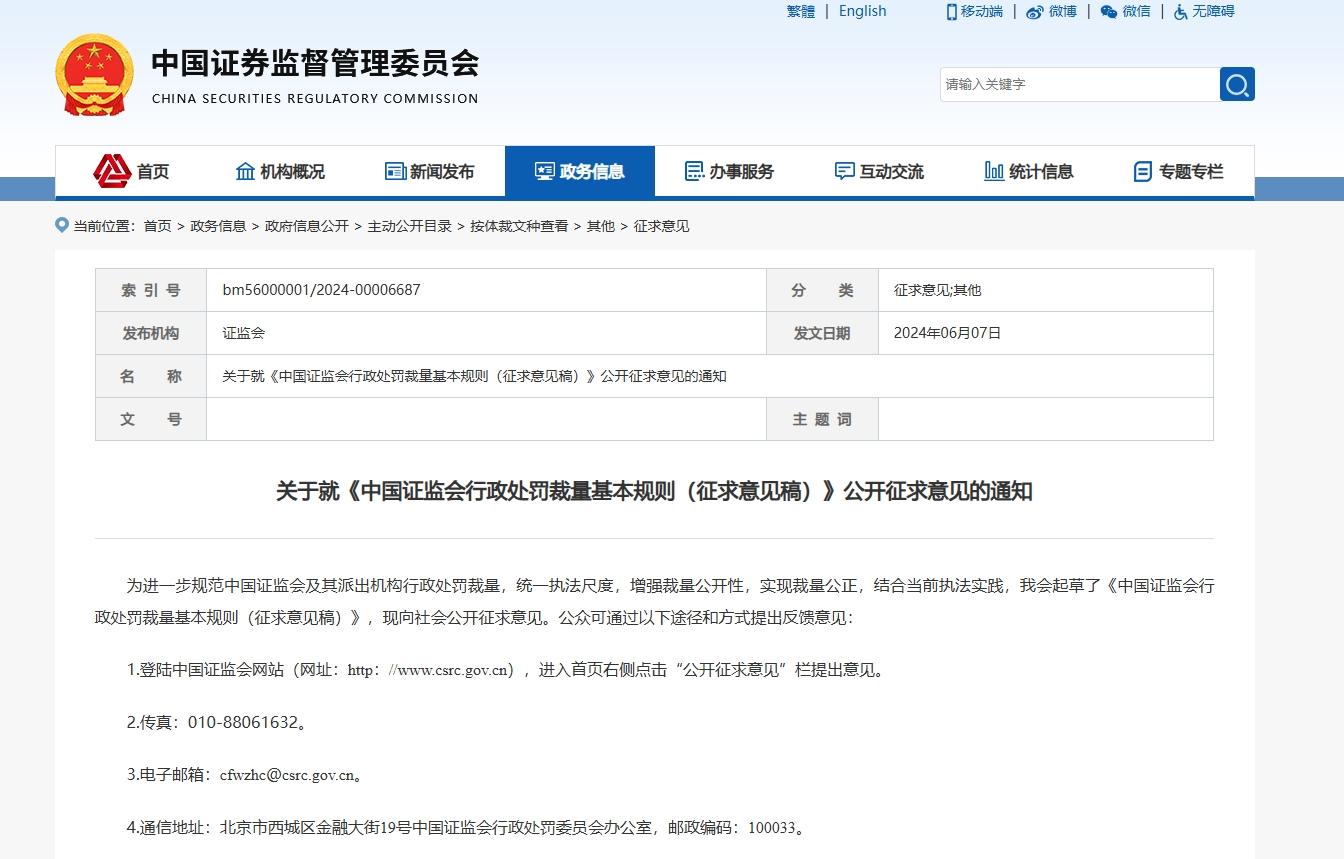Viewport: 1344px width, 859px height.
Task: Open the Weibo (微博) icon link
Action: coord(1051,12)
